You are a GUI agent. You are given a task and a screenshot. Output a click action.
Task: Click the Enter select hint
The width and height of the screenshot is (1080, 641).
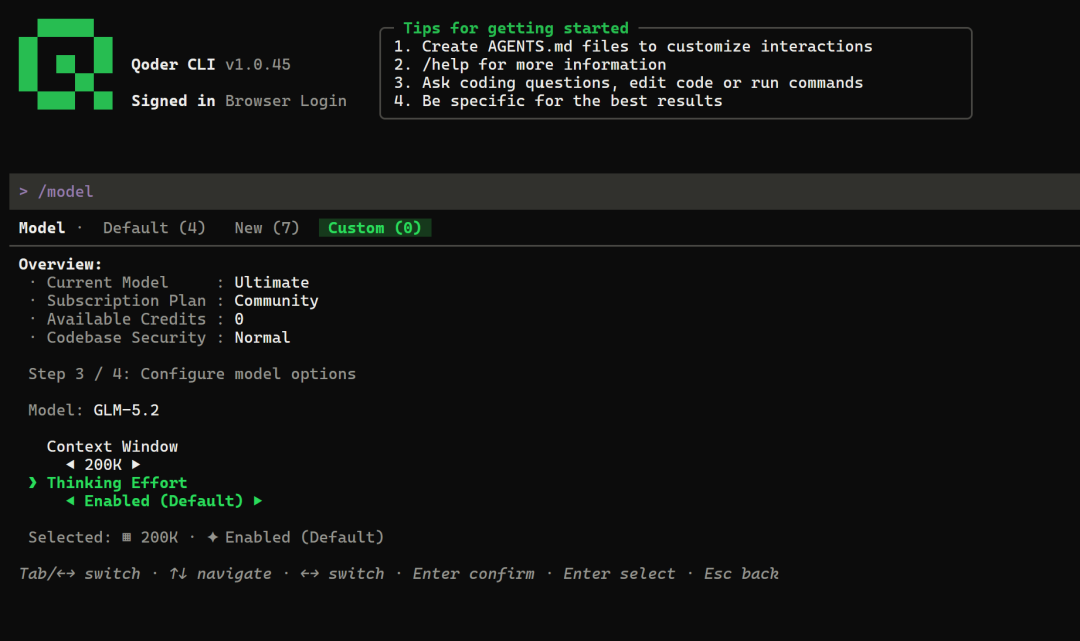pyautogui.click(x=619, y=574)
